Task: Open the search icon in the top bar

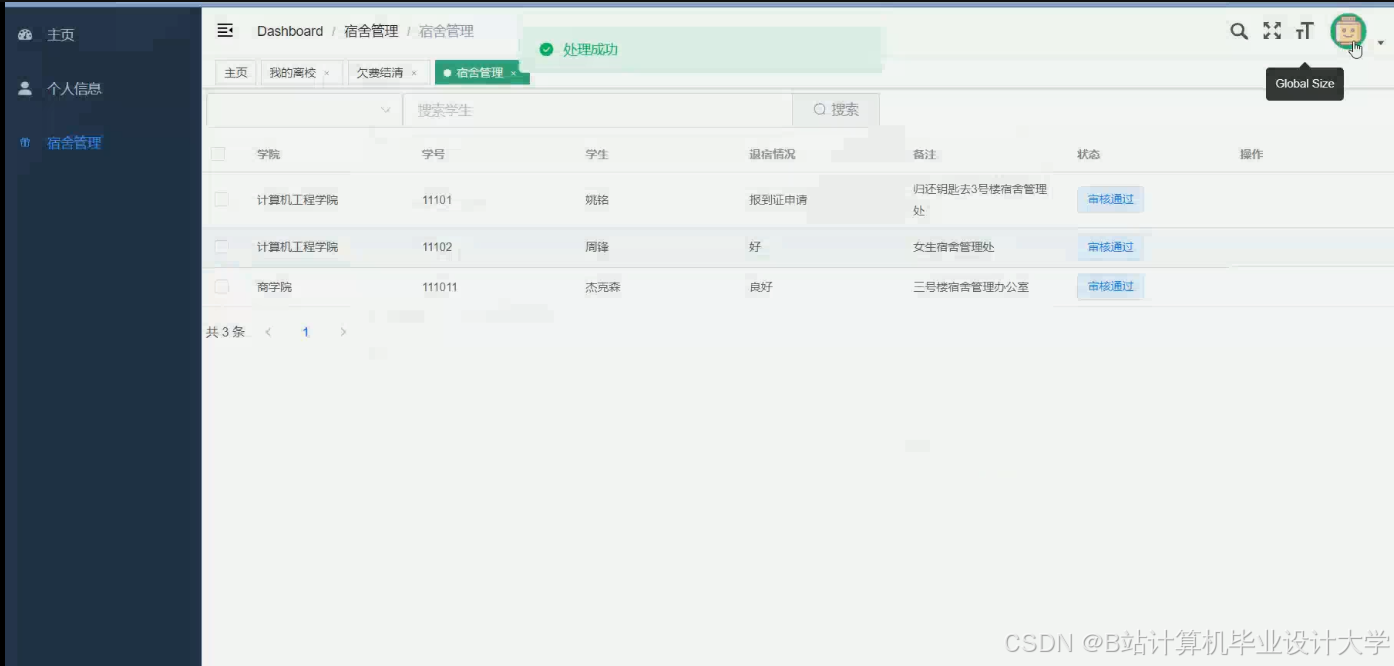Action: pos(1239,31)
